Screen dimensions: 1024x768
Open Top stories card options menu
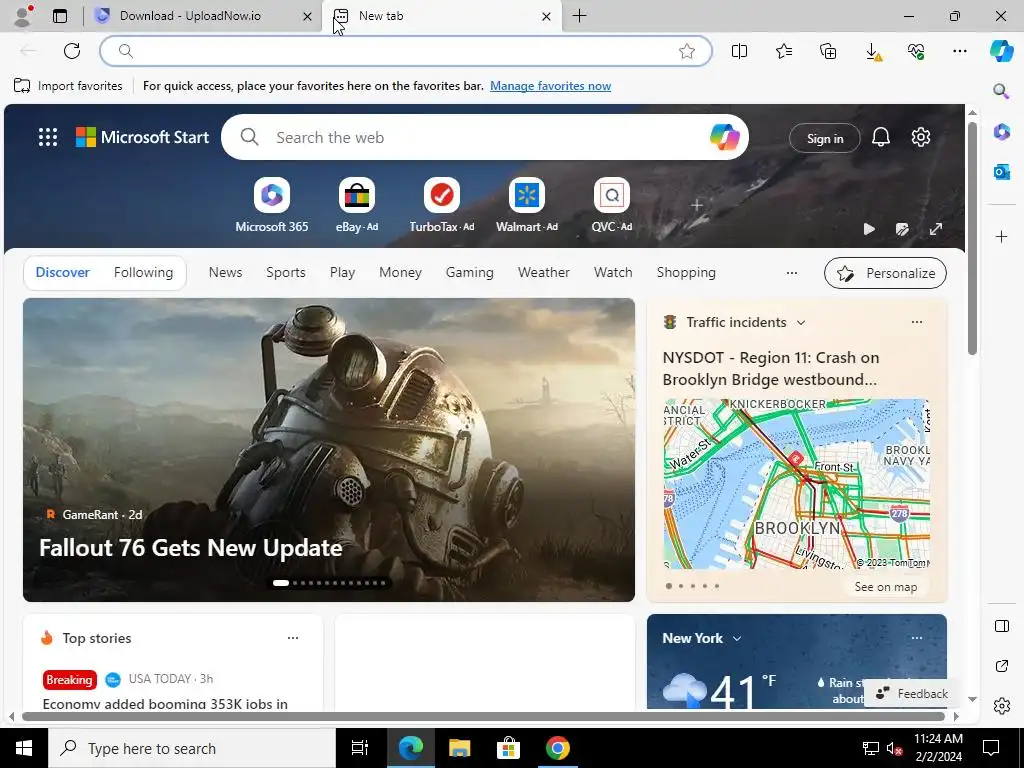[293, 638]
